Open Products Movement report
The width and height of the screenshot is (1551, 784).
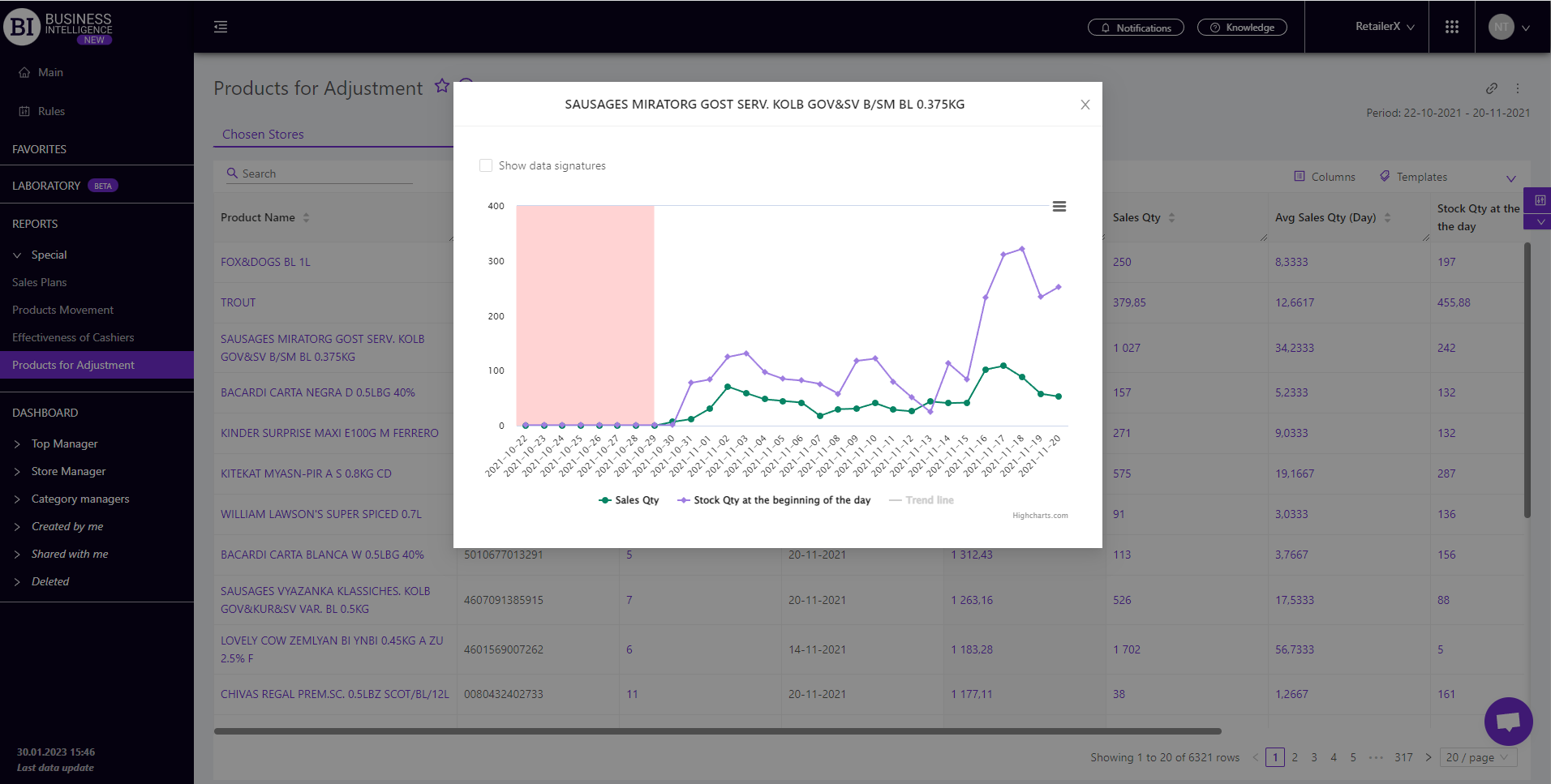(62, 310)
